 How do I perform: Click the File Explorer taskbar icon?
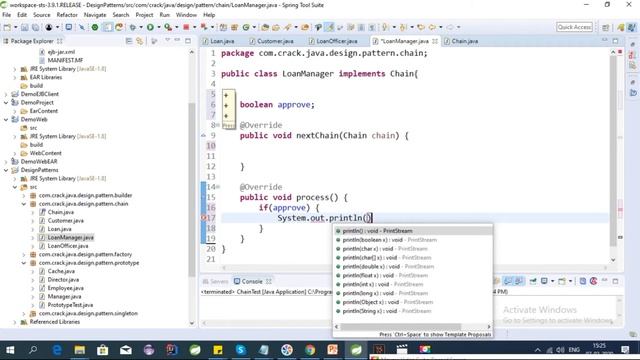80,350
